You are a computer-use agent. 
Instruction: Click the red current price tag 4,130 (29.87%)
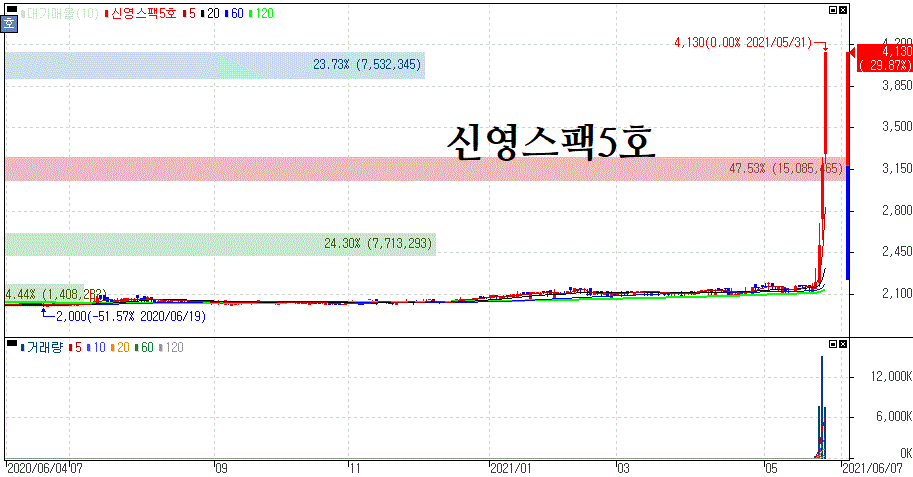[884, 58]
